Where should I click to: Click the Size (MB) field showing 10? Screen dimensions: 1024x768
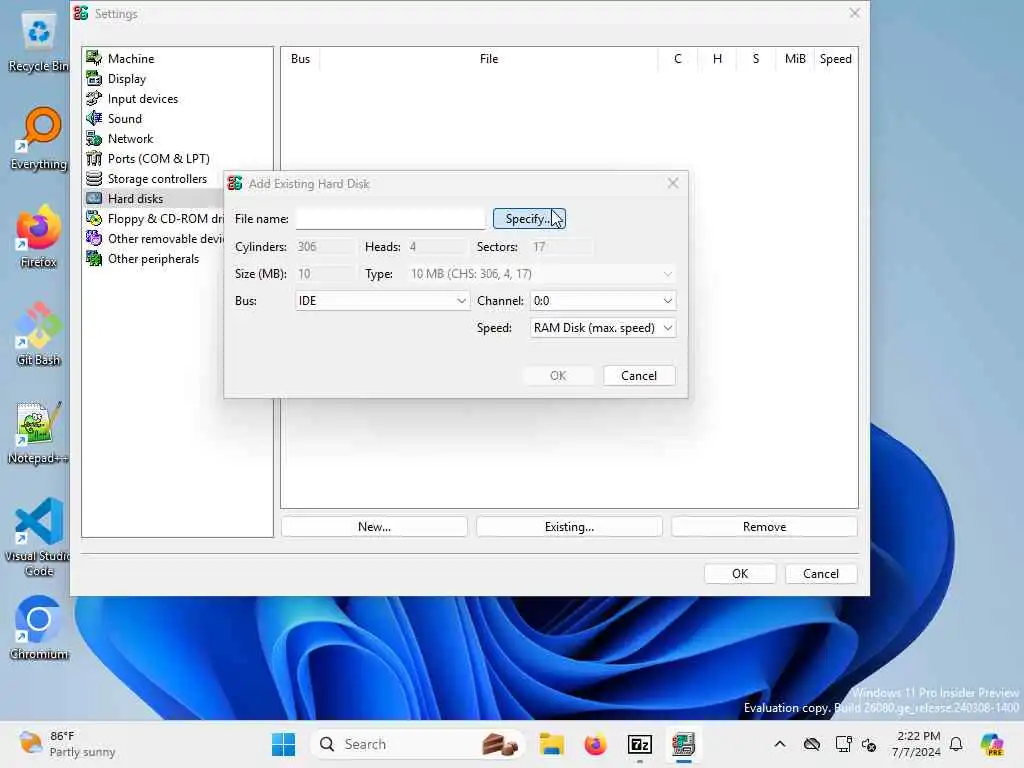pos(324,274)
